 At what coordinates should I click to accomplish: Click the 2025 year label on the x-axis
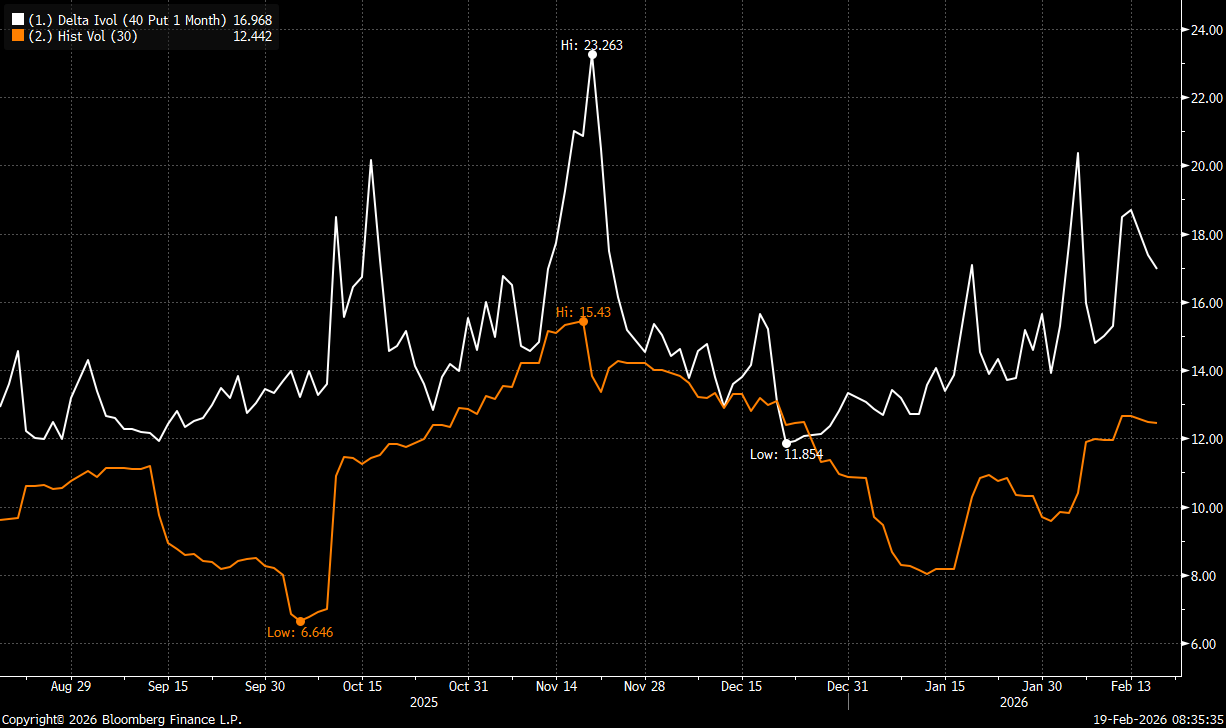[425, 703]
